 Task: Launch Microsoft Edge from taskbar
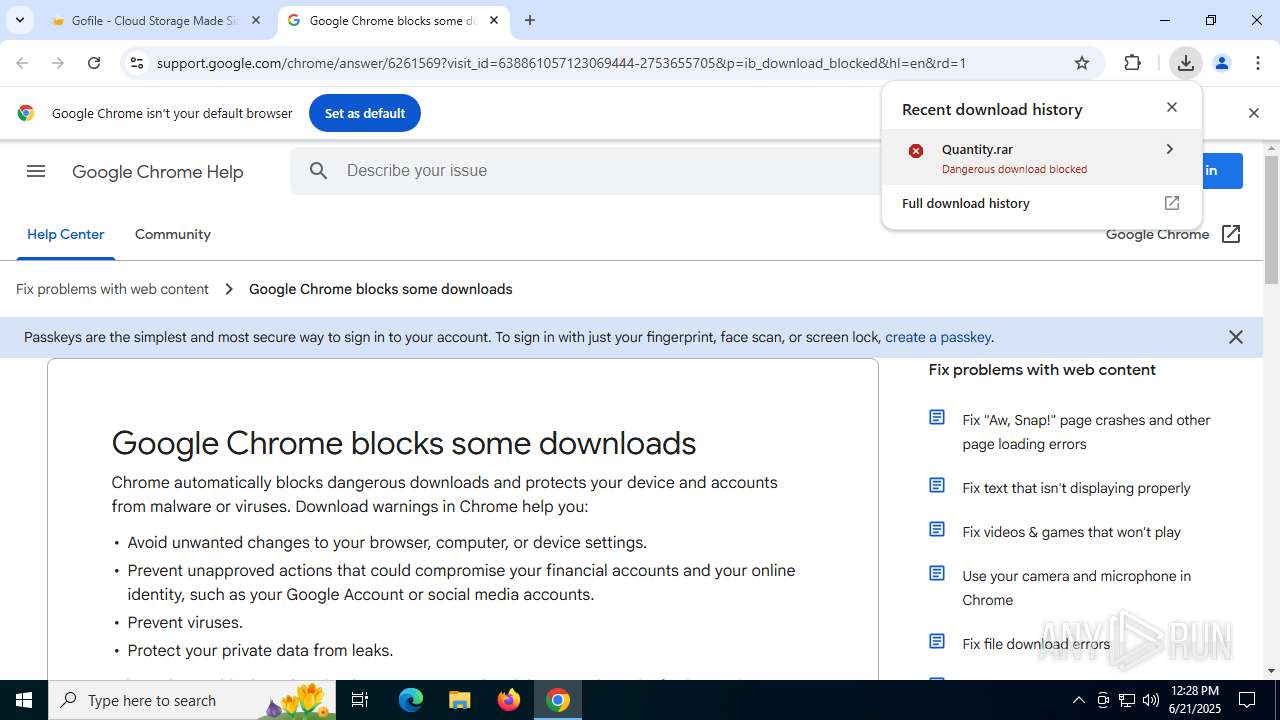[x=411, y=700]
